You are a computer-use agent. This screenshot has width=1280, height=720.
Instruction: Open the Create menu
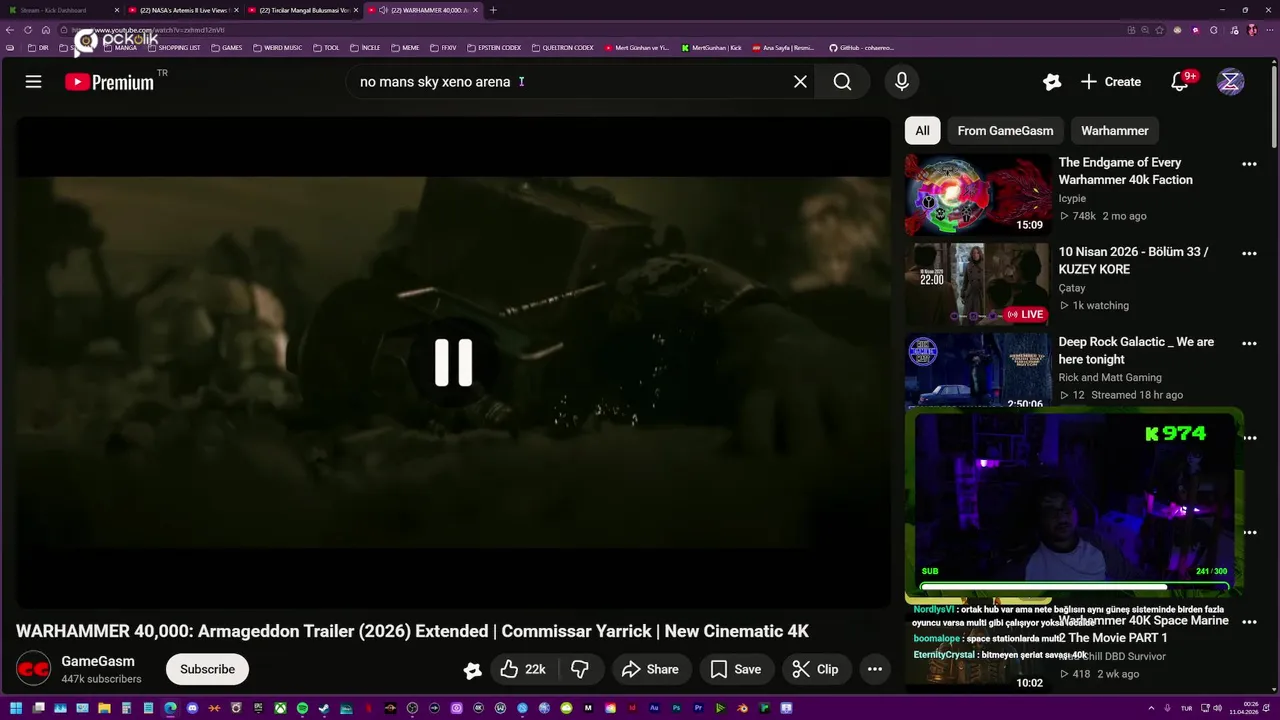tap(1111, 82)
